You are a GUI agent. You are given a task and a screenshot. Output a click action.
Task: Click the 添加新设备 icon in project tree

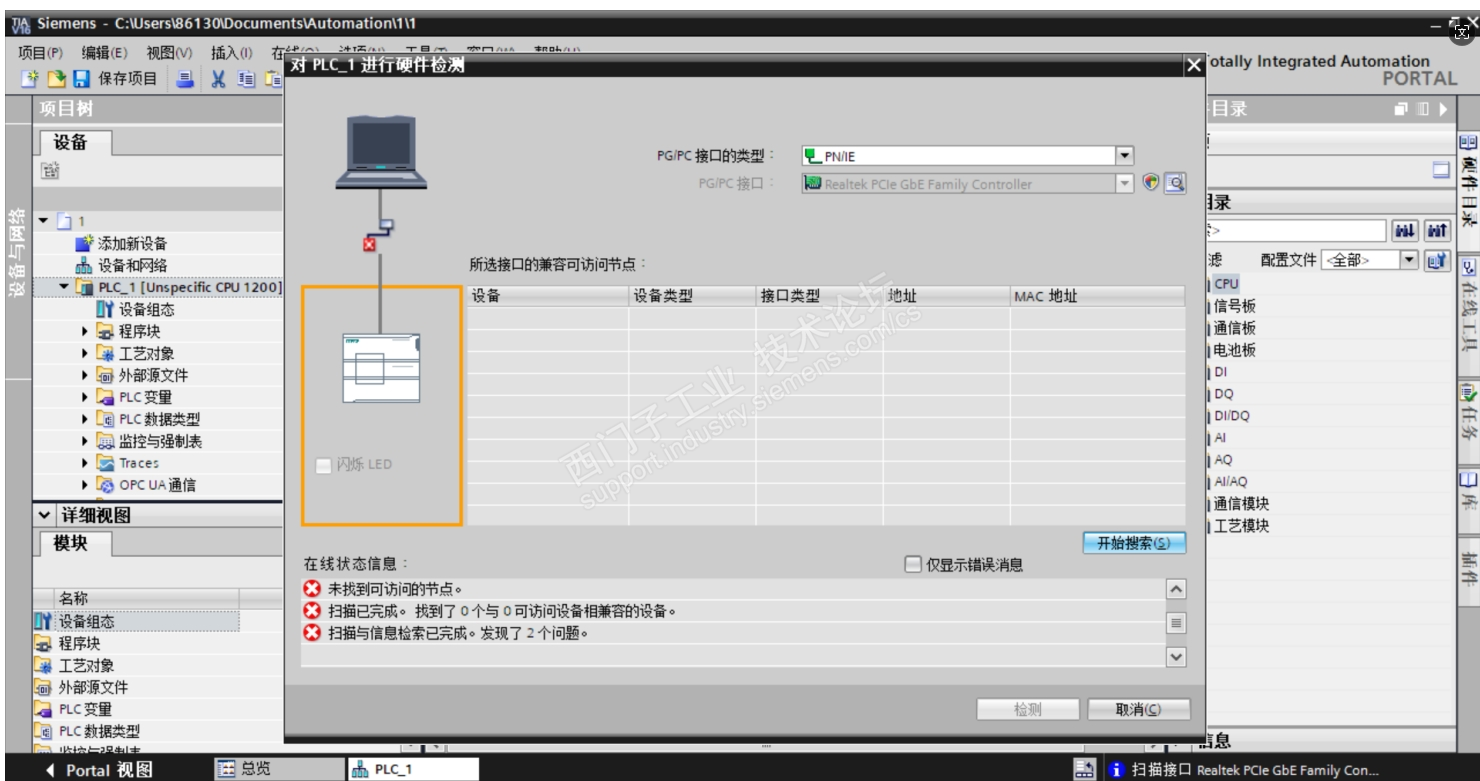[x=85, y=243]
